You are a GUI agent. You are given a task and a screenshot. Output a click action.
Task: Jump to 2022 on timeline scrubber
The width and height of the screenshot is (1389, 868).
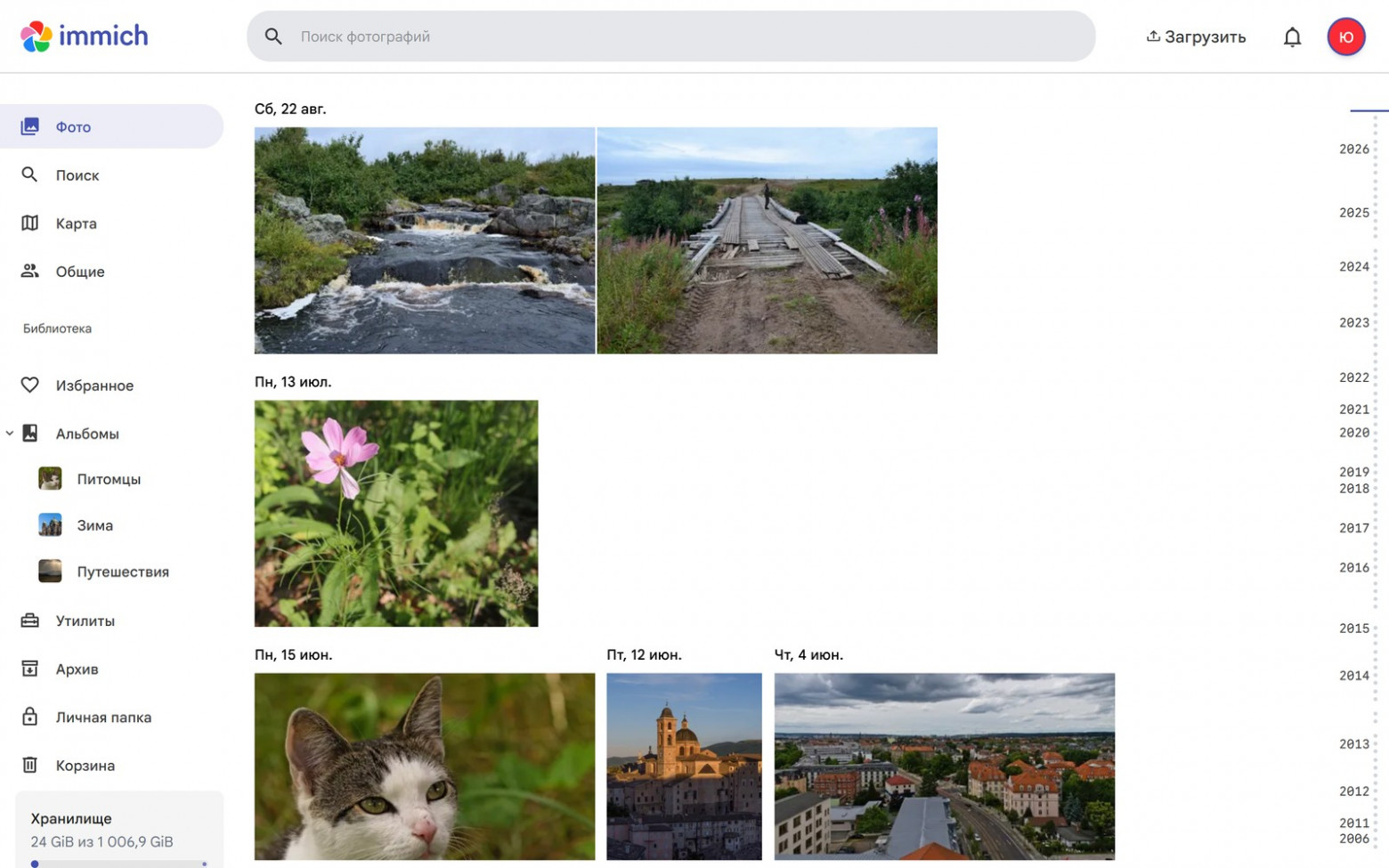click(x=1354, y=377)
